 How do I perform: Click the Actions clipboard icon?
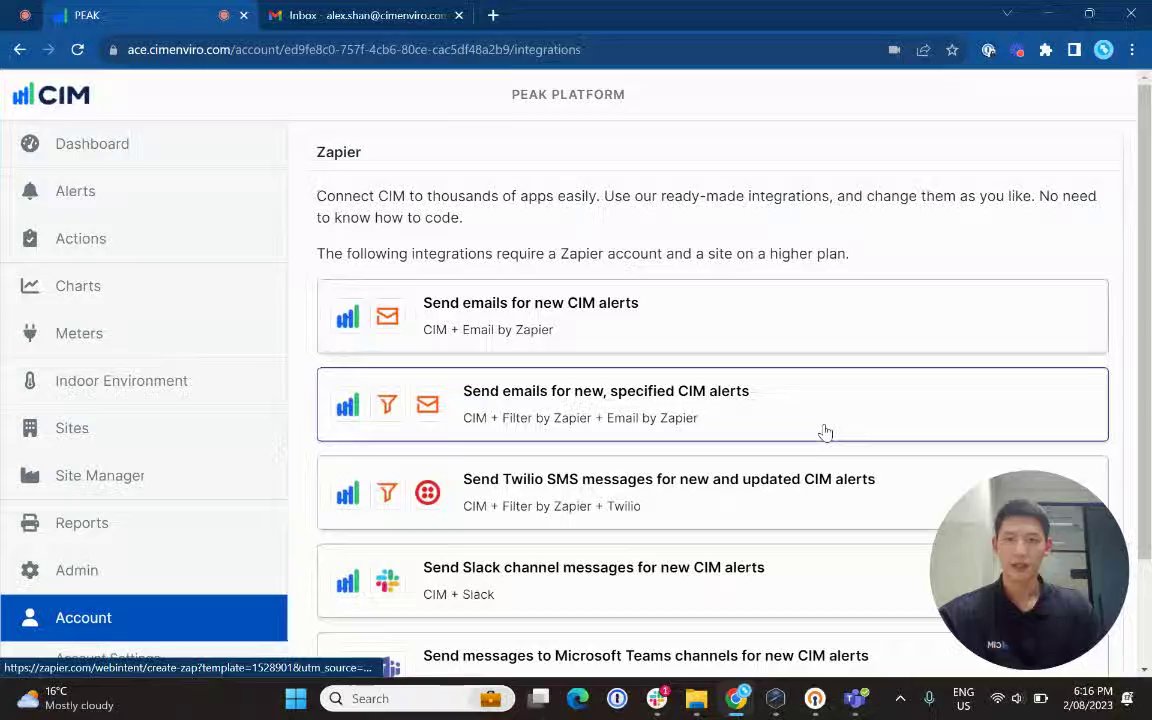click(30, 239)
